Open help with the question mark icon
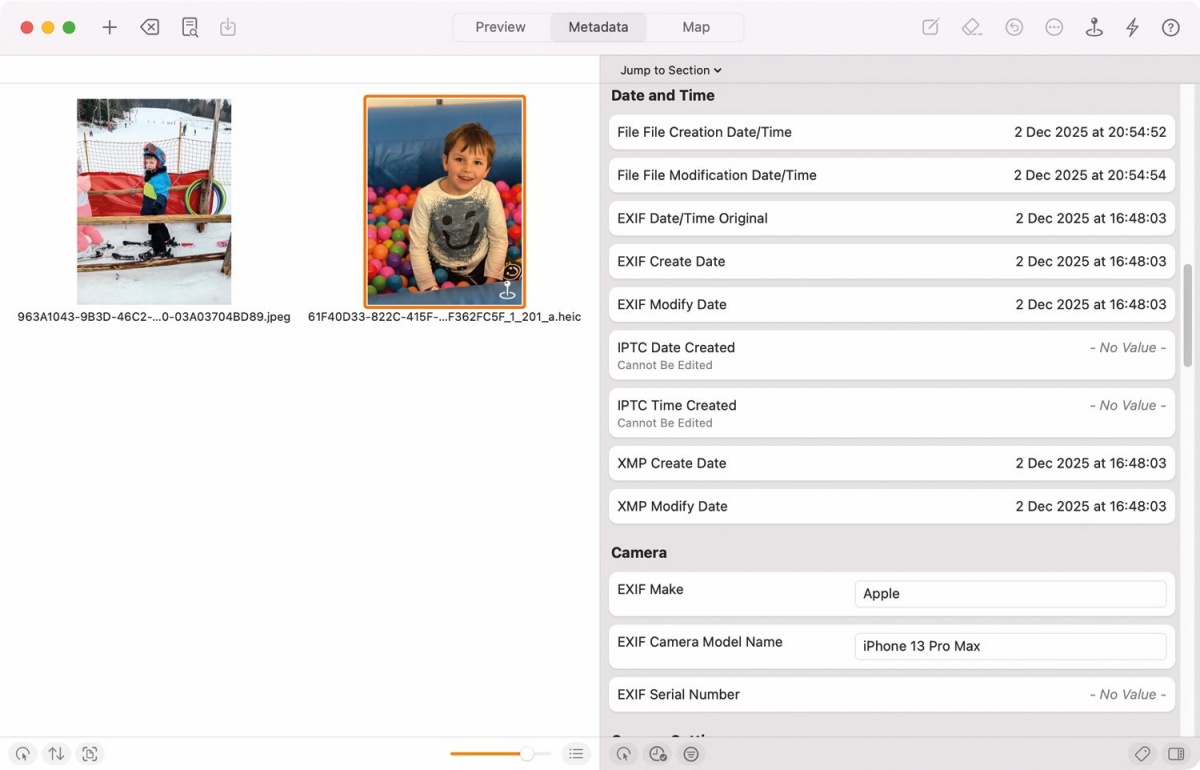 tap(1170, 27)
